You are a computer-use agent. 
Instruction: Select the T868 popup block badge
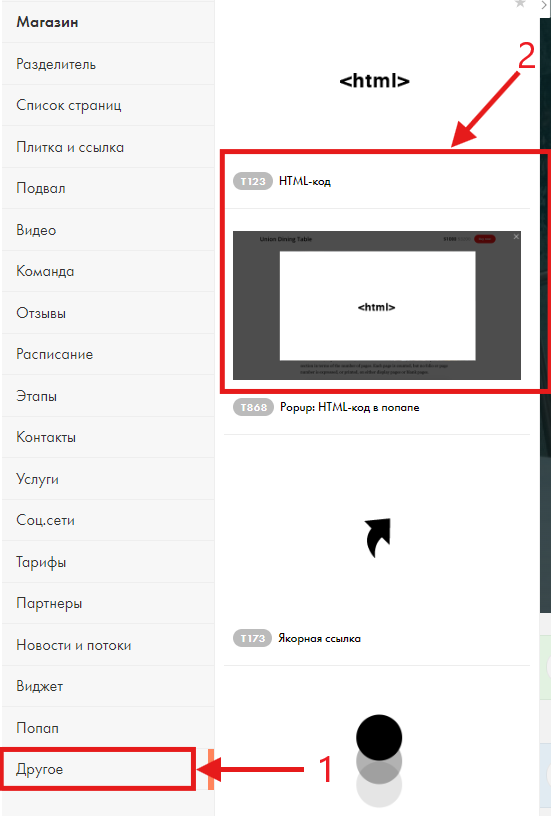pyautogui.click(x=253, y=407)
